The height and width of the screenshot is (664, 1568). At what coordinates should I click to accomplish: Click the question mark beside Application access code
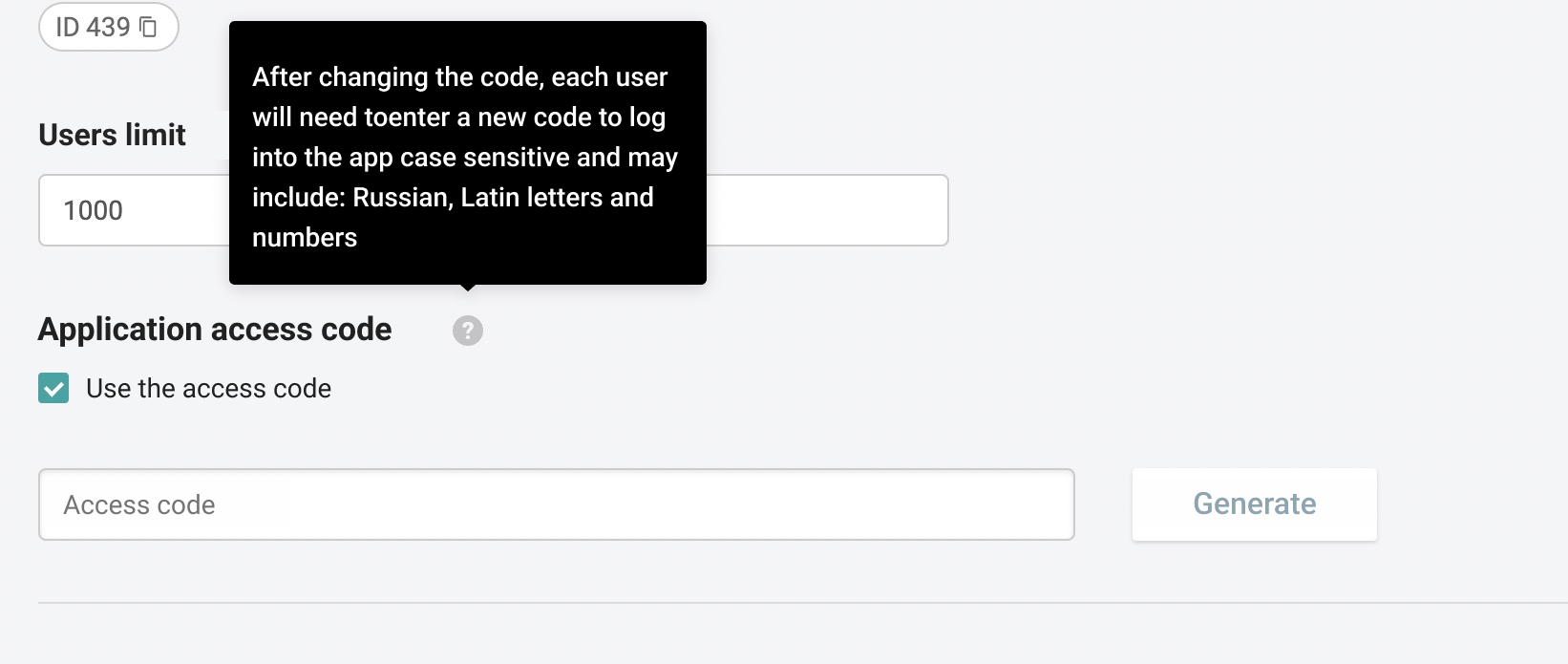(x=467, y=331)
